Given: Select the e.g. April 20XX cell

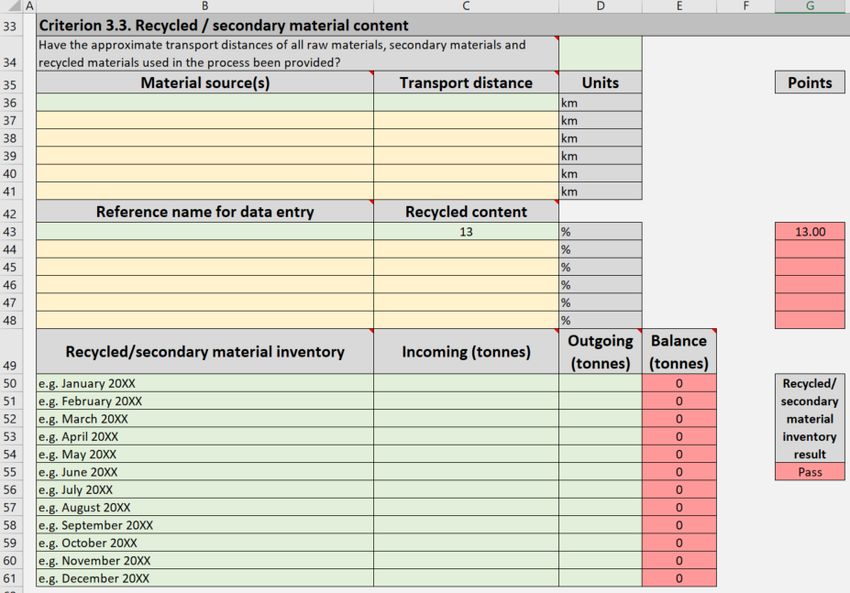Looking at the screenshot, I should coord(205,436).
